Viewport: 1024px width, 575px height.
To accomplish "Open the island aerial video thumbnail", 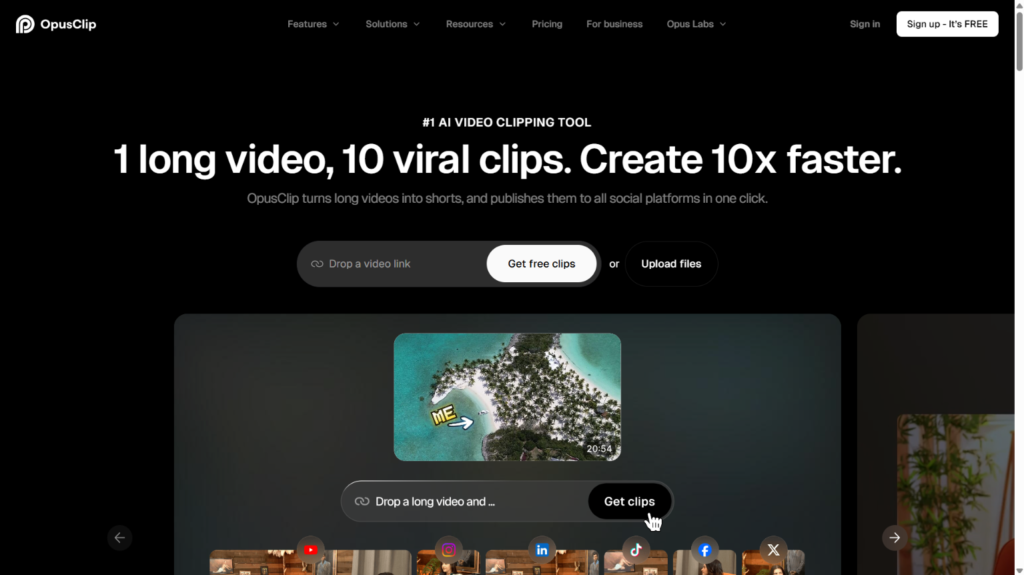I will [507, 397].
